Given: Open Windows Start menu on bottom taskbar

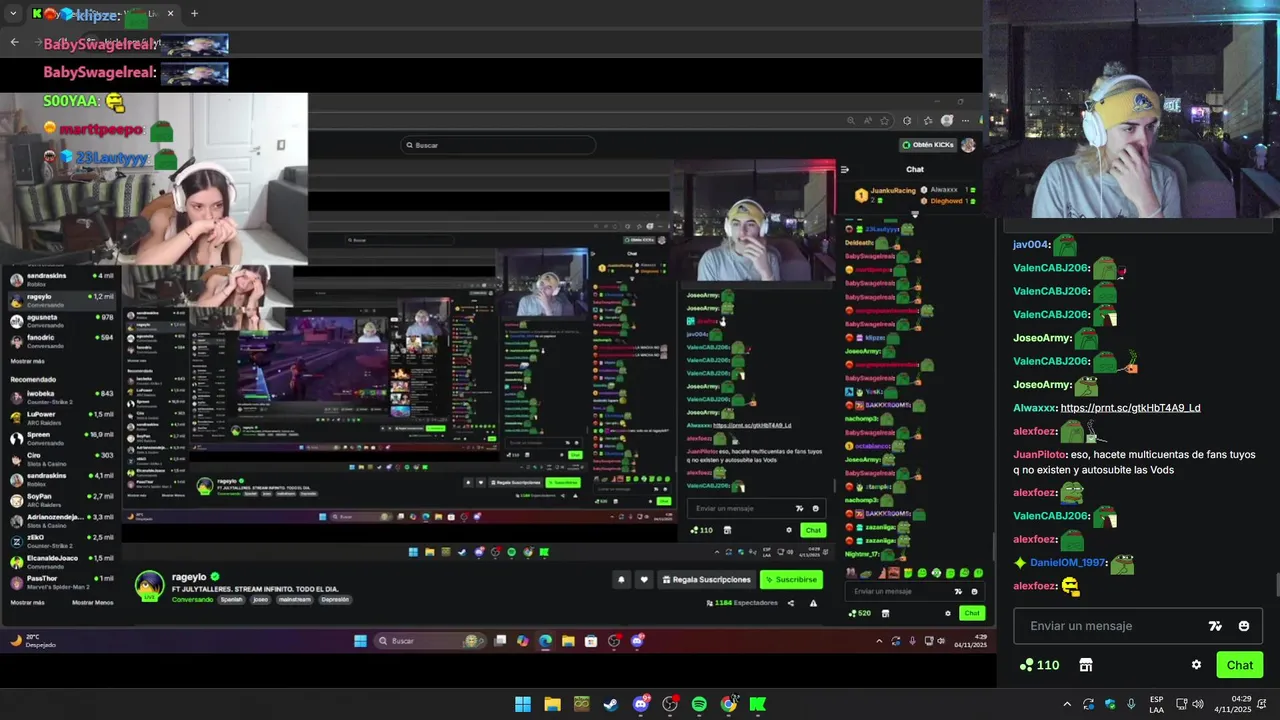Looking at the screenshot, I should click(x=523, y=704).
